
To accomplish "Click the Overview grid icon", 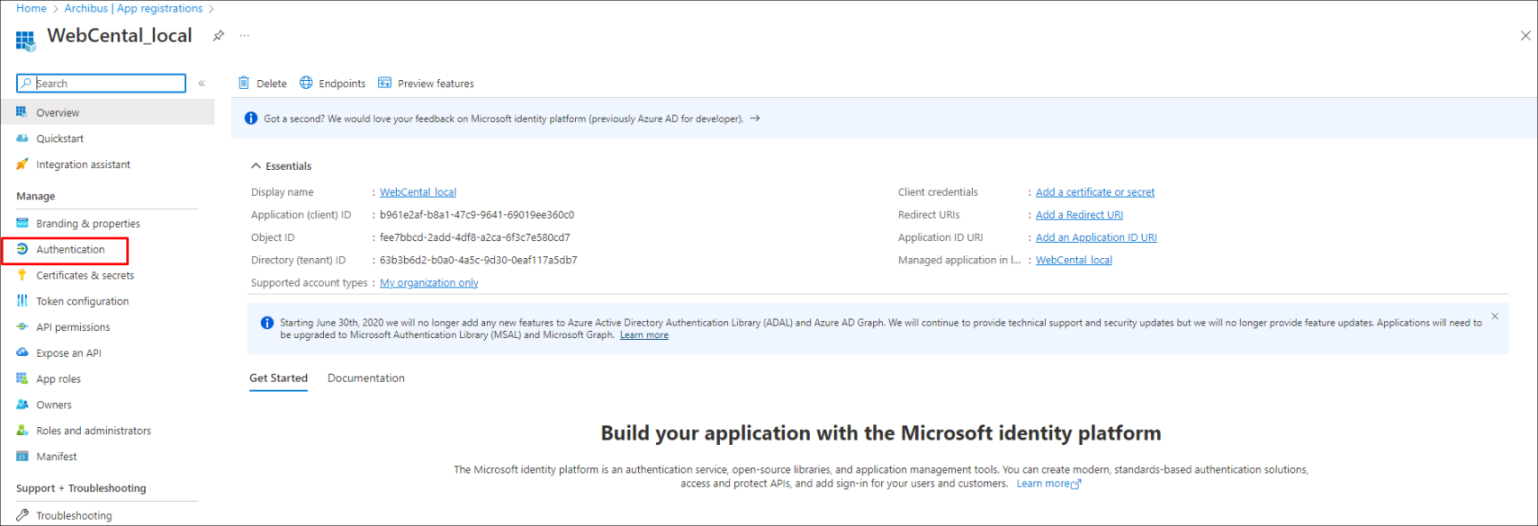I will pyautogui.click(x=22, y=112).
